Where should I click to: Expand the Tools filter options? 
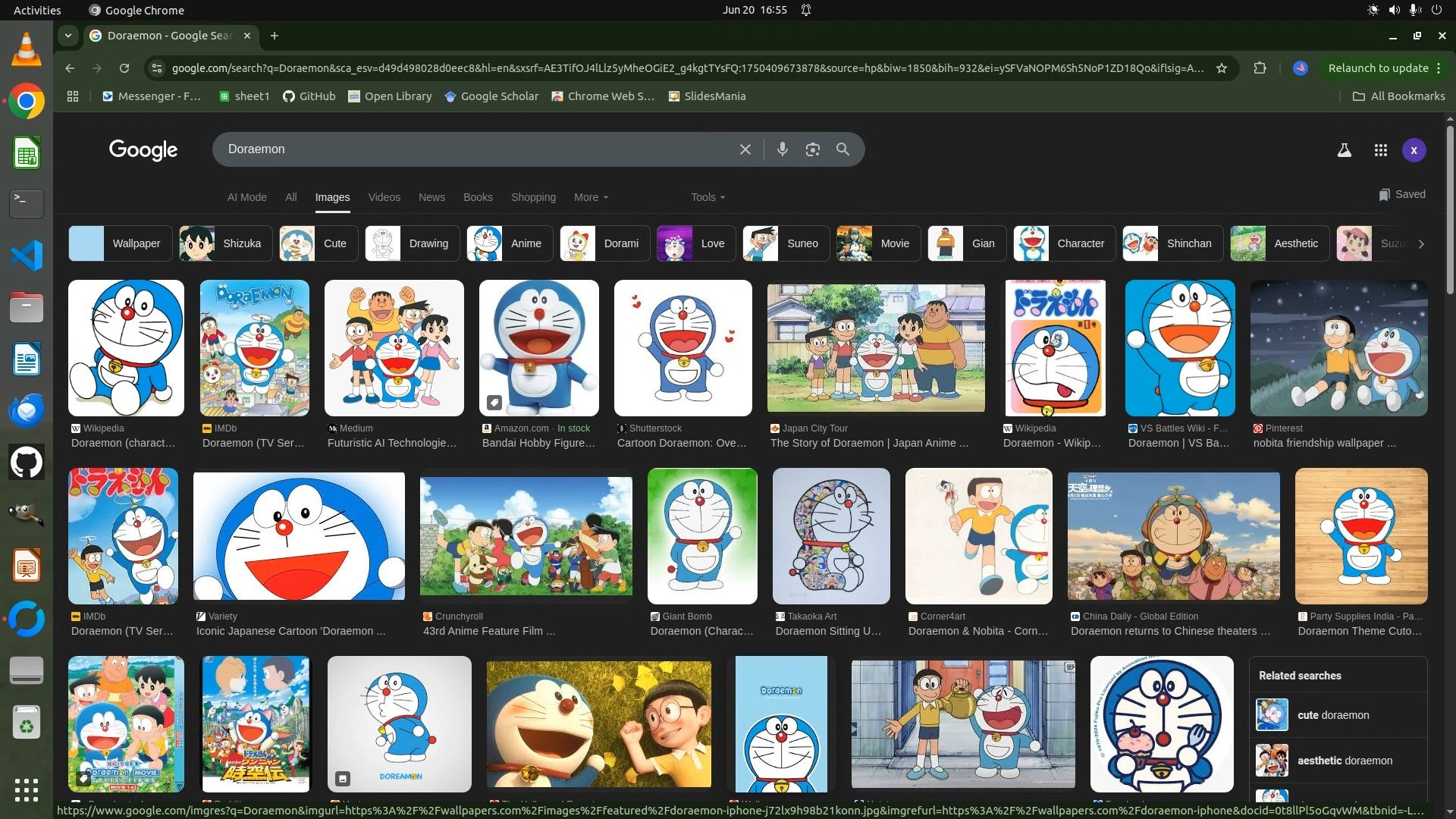[708, 197]
